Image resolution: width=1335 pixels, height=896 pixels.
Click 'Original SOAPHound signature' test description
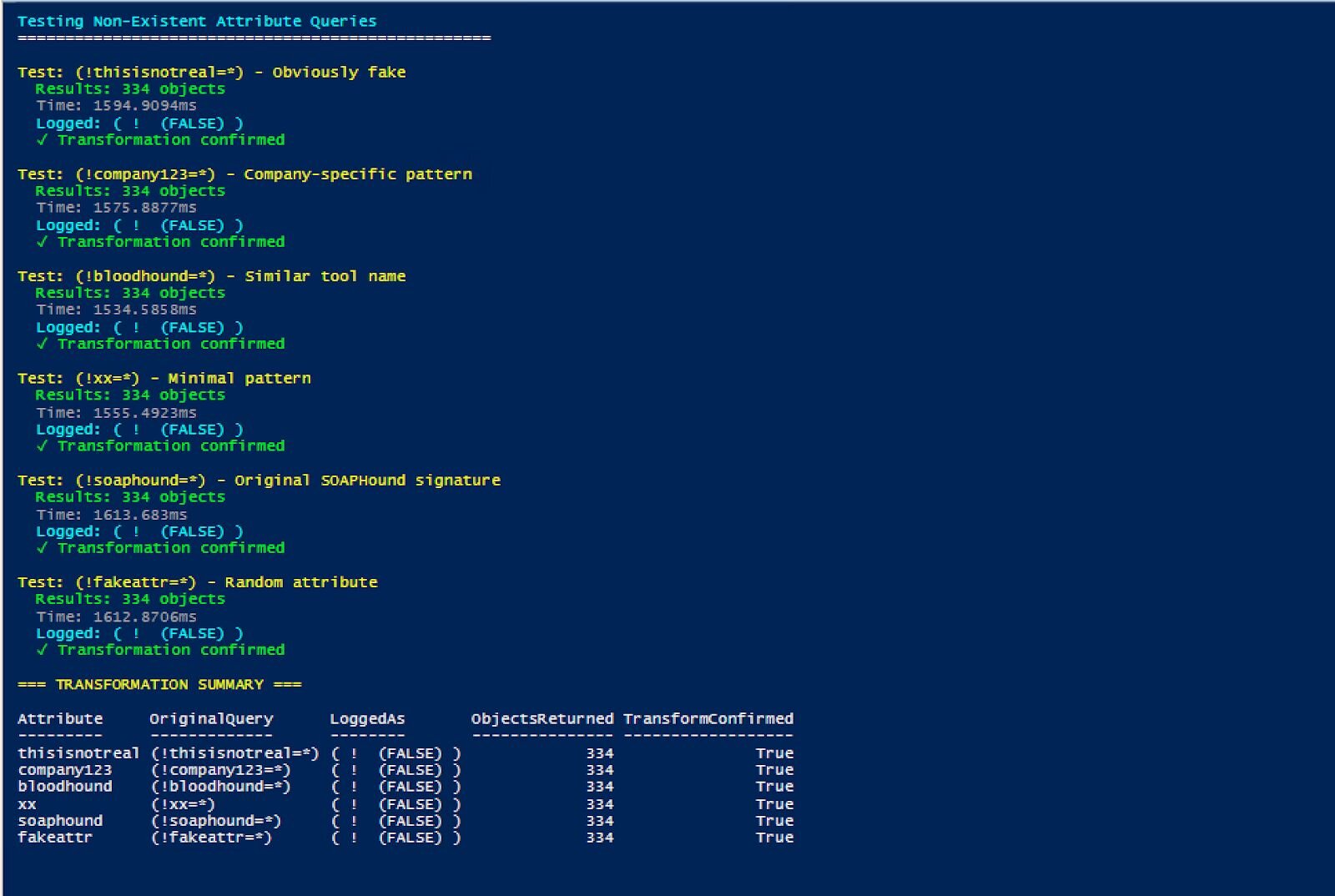(x=367, y=481)
